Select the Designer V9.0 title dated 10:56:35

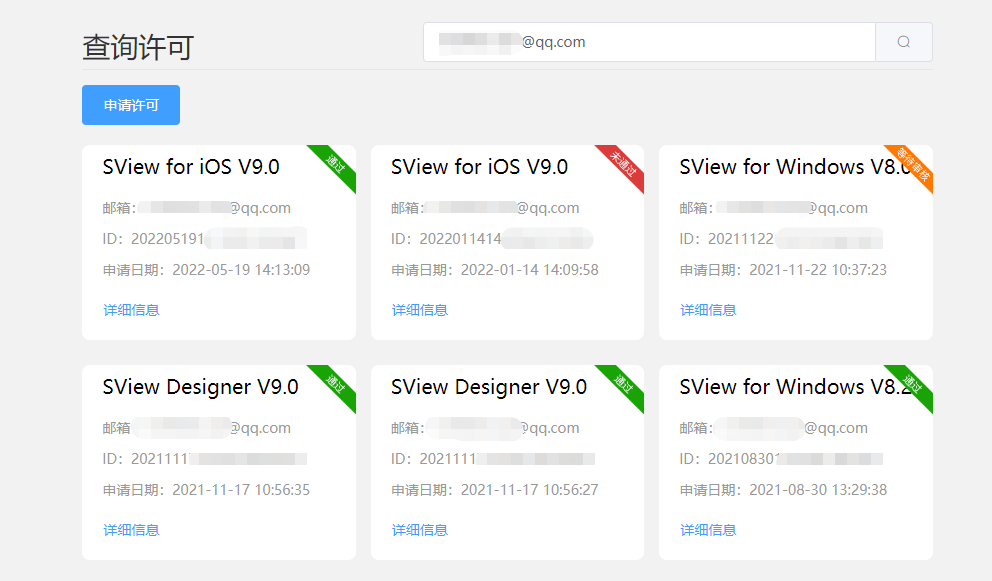point(201,387)
